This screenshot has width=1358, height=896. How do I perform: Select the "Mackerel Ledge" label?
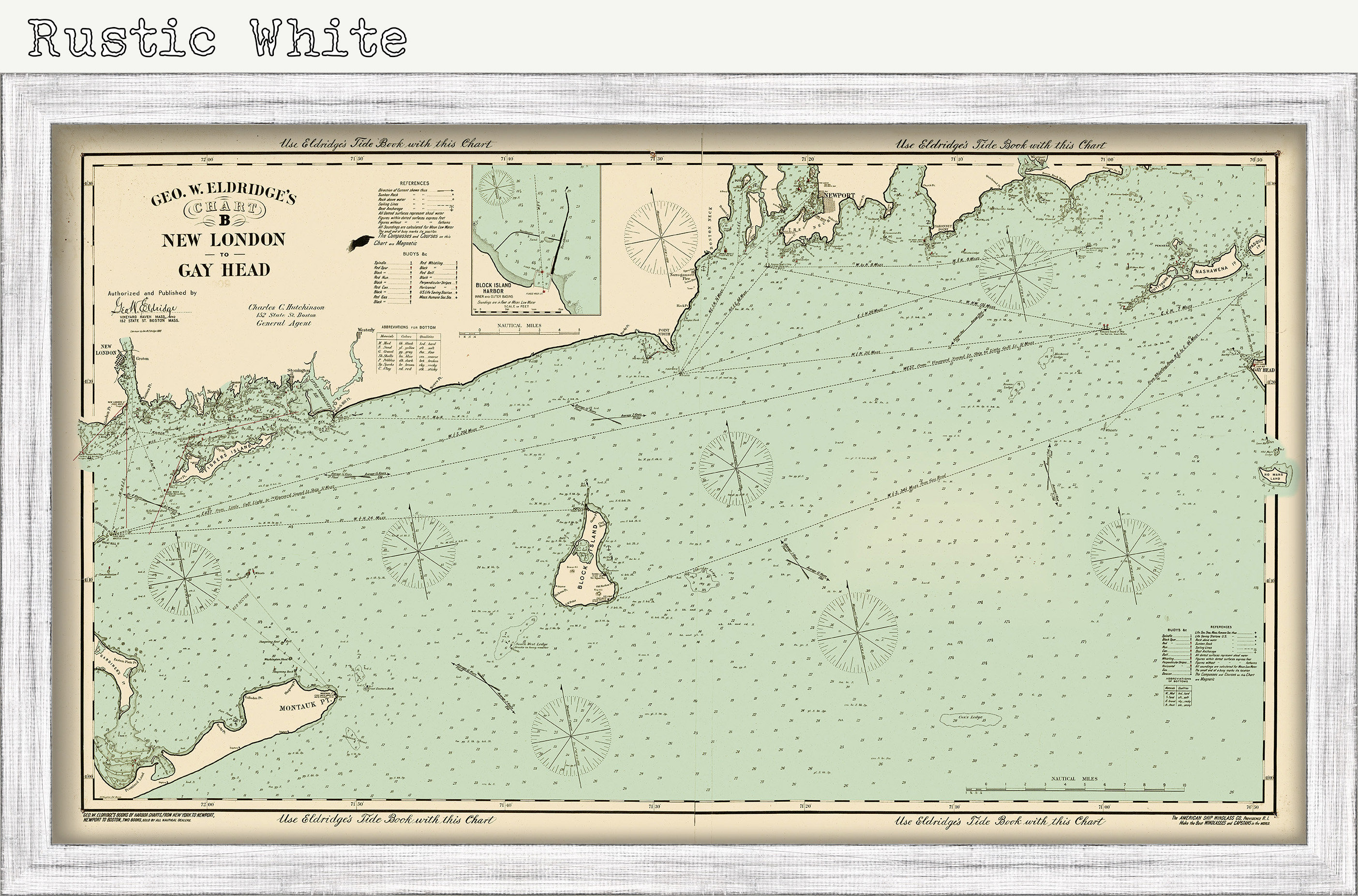coord(1061,356)
